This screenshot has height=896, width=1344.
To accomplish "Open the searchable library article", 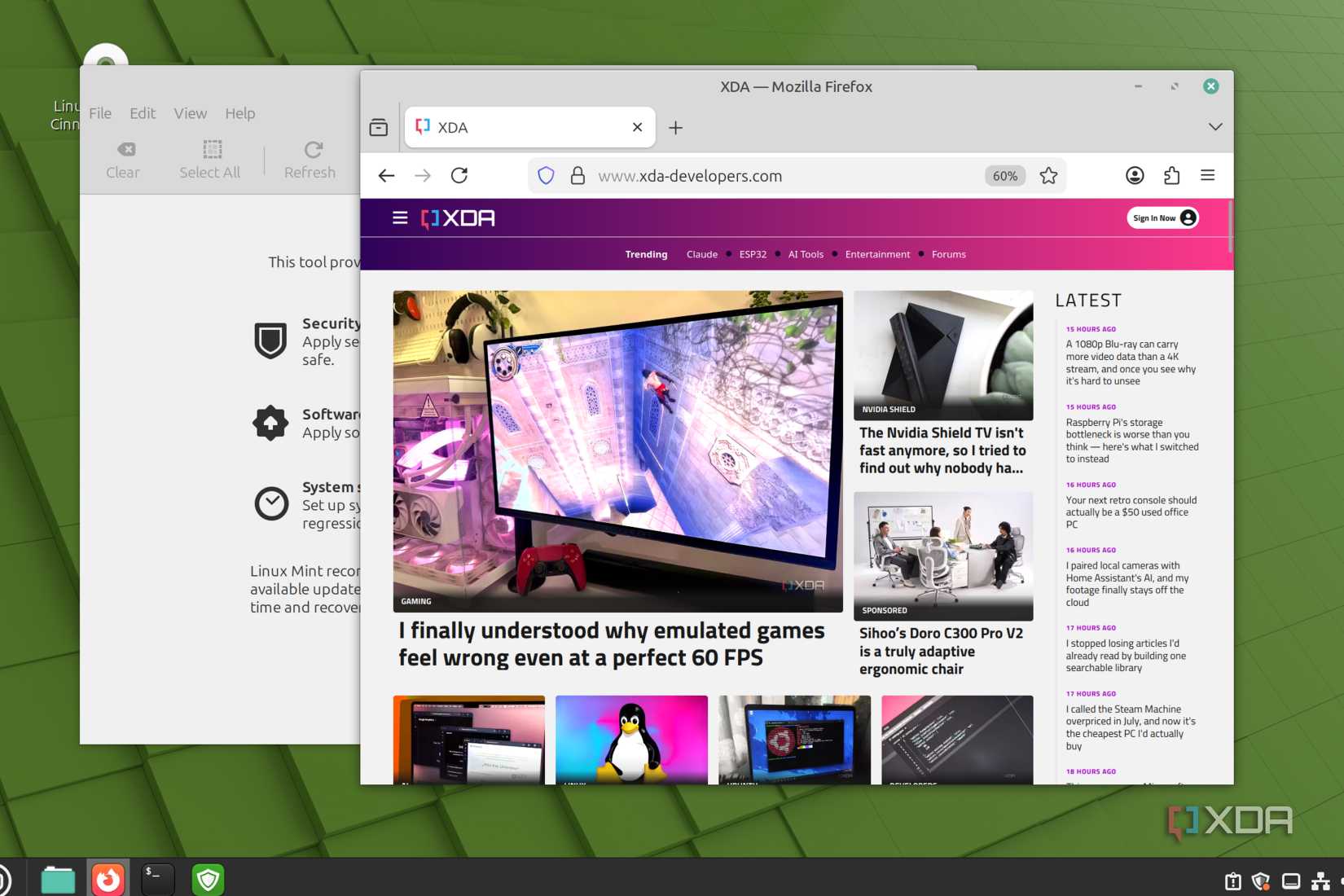I will (1126, 656).
